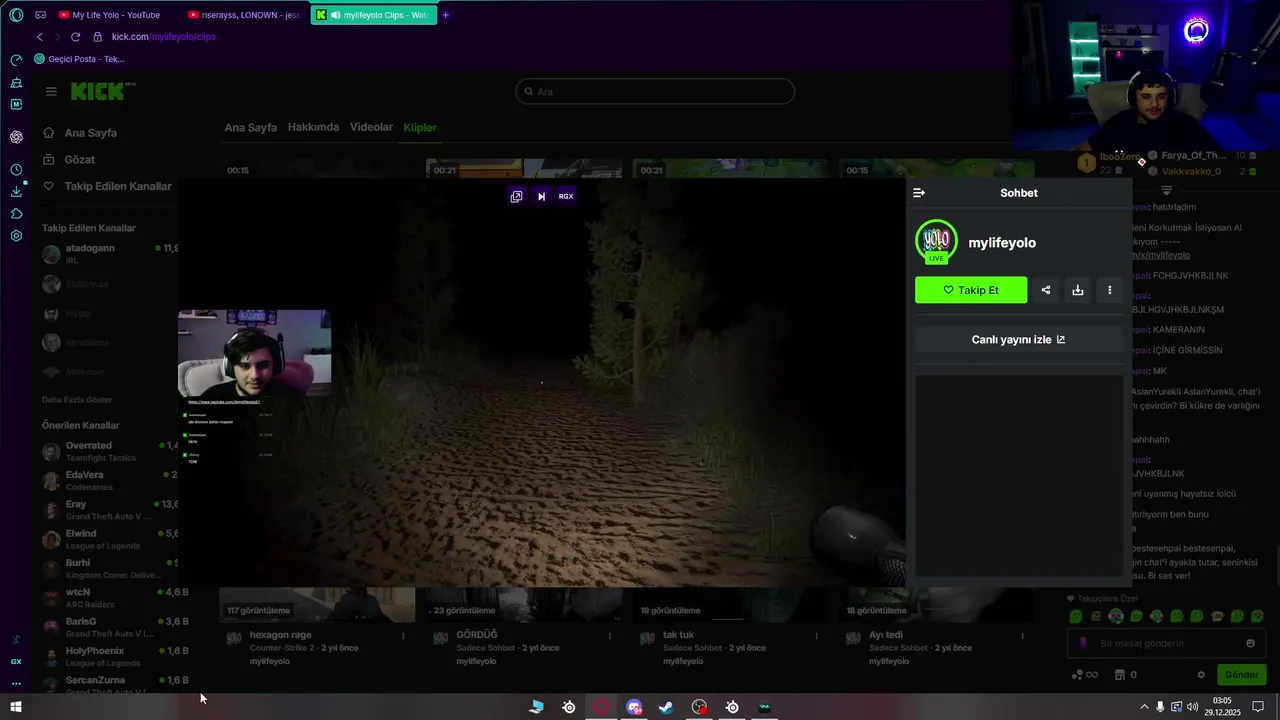Open Steam from the taskbar
The width and height of the screenshot is (1280, 720).
pos(666,707)
